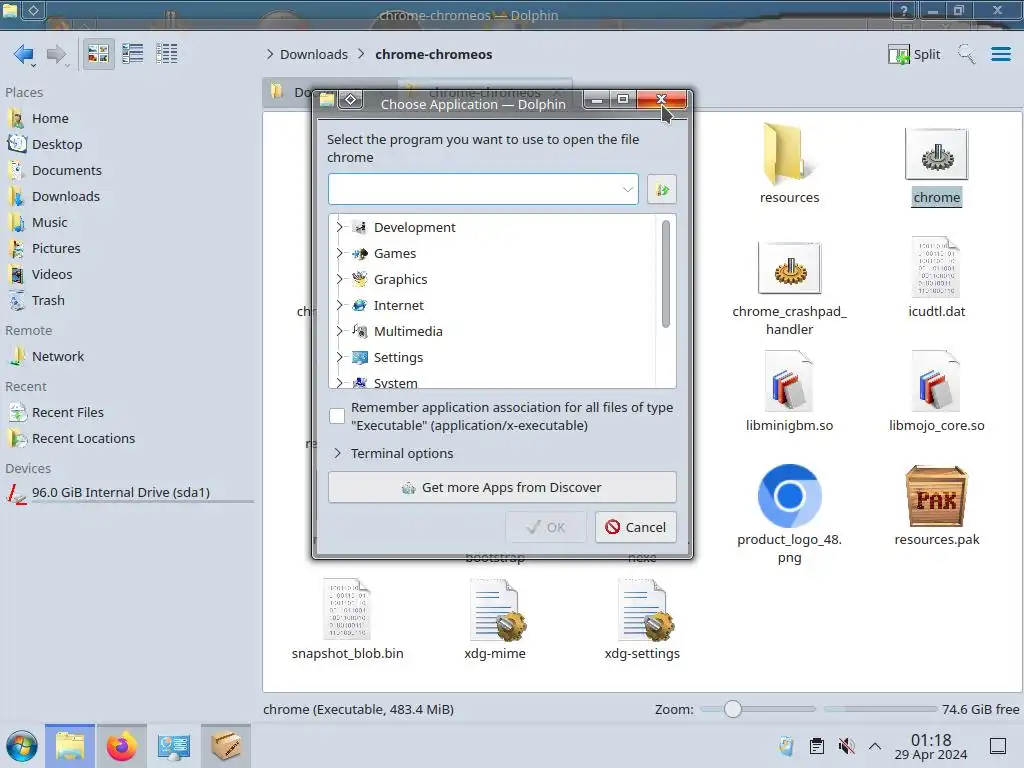Screen dimensions: 1024x768
Task: Open program name combo box dropdown arrow
Action: (627, 189)
